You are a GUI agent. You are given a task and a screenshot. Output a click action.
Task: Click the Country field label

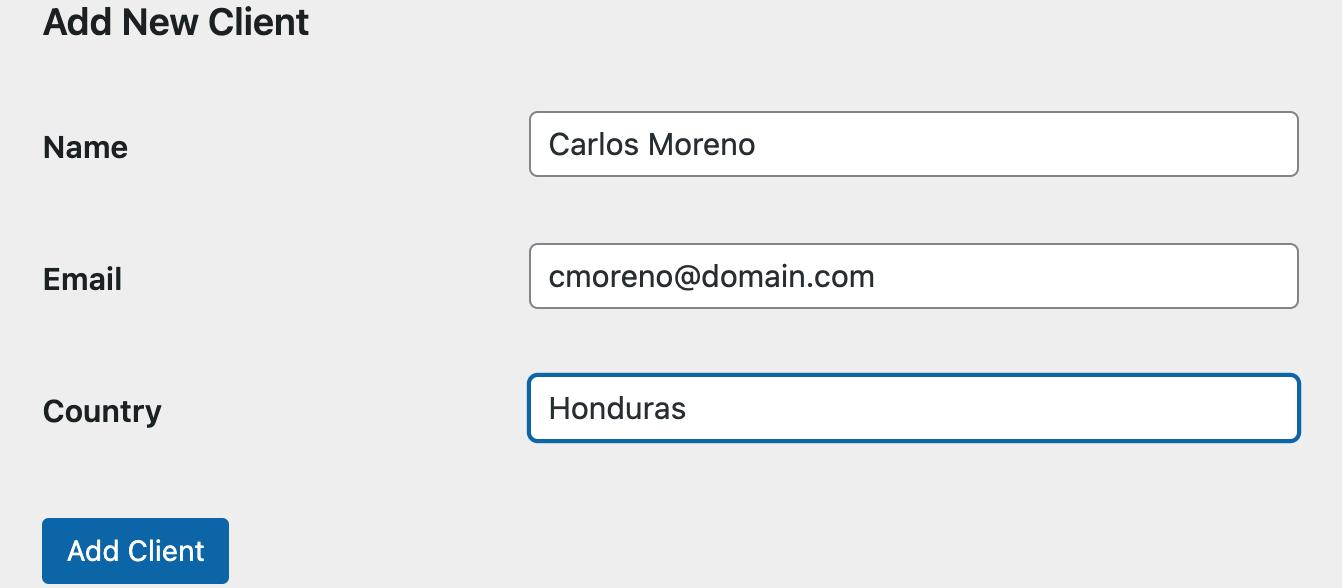point(102,411)
